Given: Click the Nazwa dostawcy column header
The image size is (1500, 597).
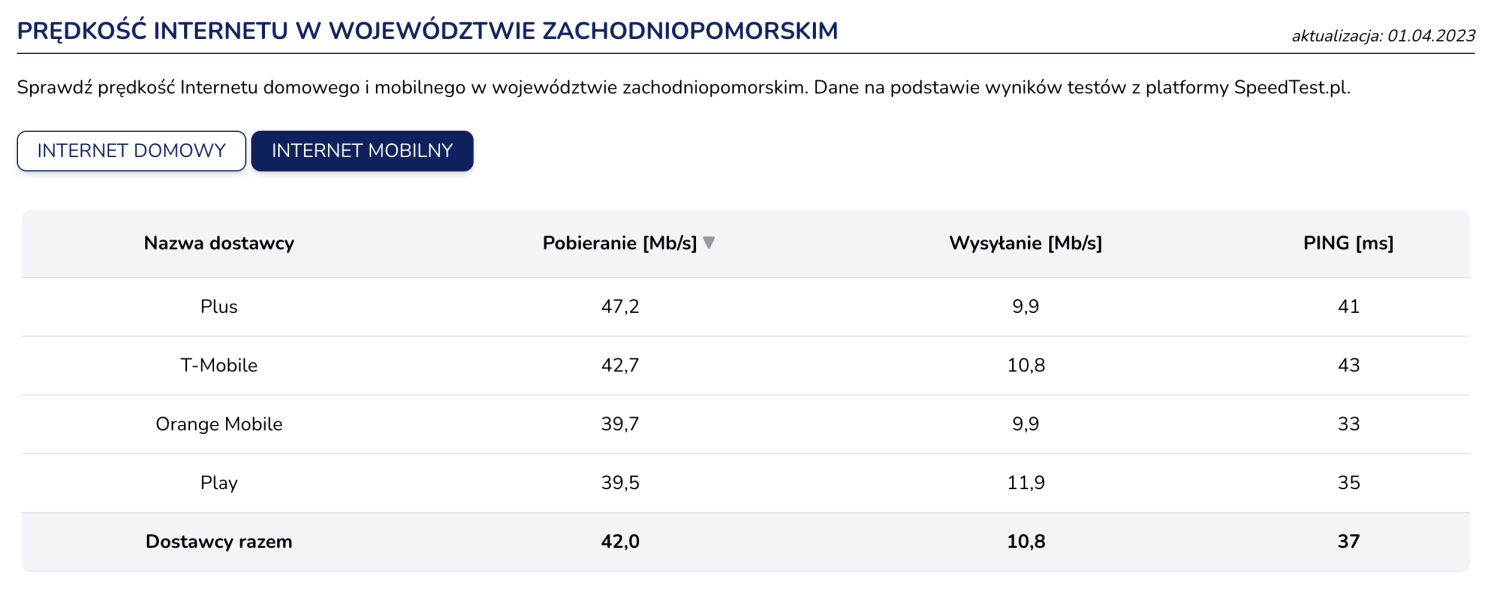Looking at the screenshot, I should [219, 243].
